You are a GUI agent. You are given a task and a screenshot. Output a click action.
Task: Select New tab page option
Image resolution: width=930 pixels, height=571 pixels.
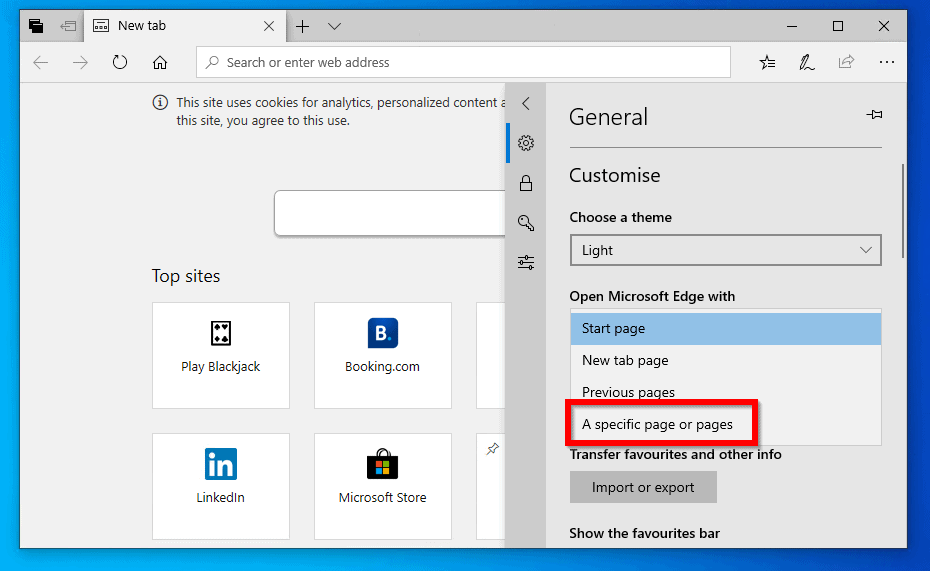[x=725, y=361]
